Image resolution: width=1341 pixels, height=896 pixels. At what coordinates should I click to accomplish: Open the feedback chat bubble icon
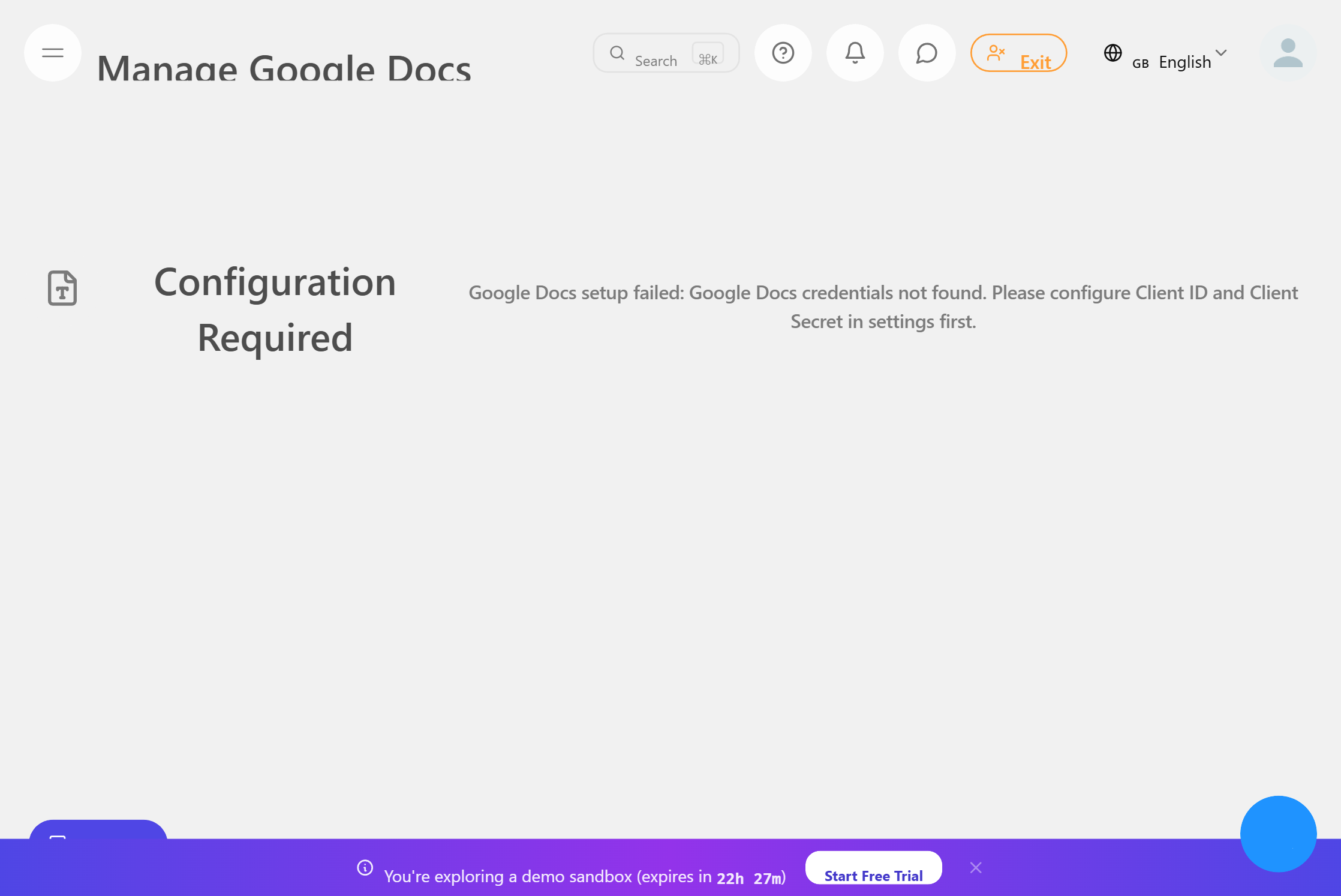927,53
